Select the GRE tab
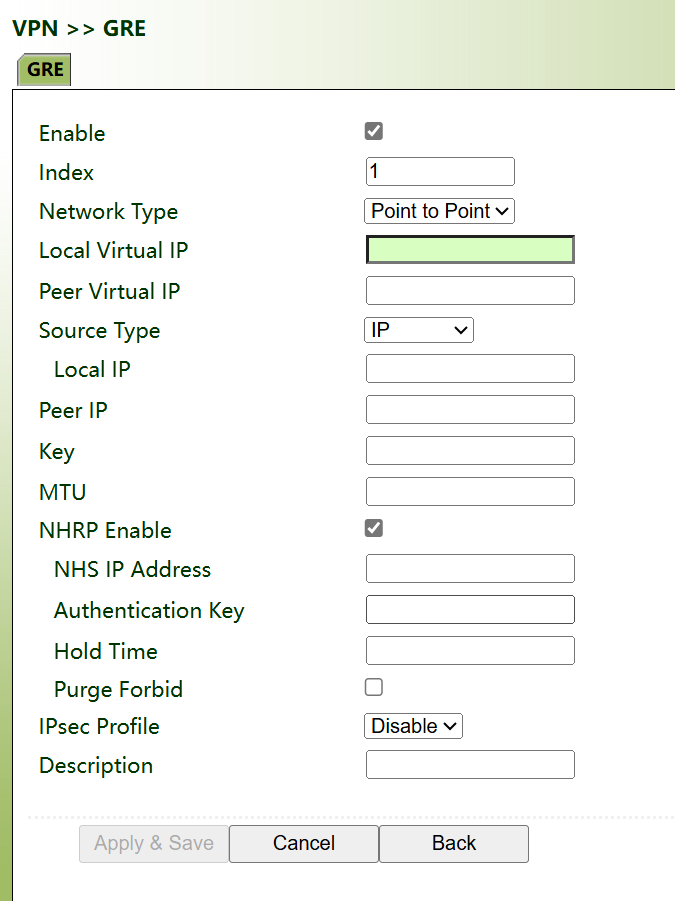Image resolution: width=675 pixels, height=901 pixels. click(45, 69)
